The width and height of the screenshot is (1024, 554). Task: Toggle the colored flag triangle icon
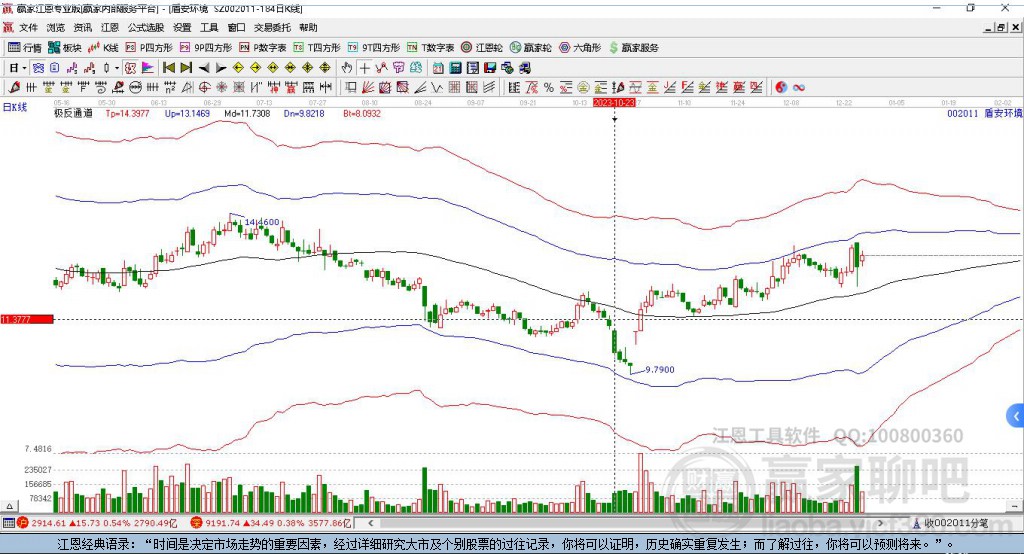pyautogui.click(x=148, y=68)
